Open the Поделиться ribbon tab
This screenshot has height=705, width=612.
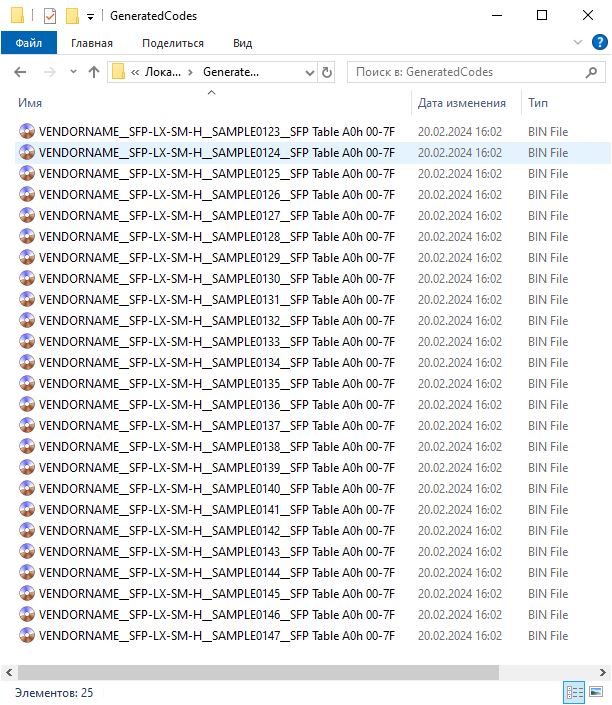click(173, 43)
